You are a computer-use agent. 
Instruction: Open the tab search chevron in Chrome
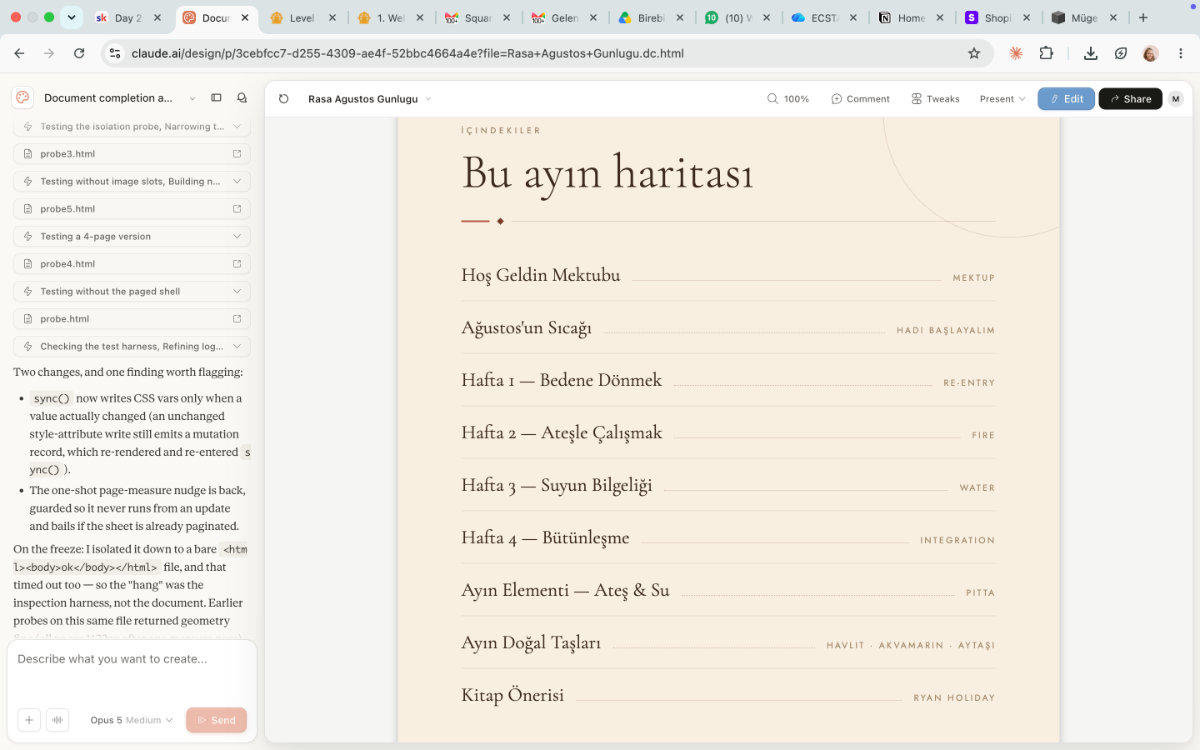click(x=71, y=18)
